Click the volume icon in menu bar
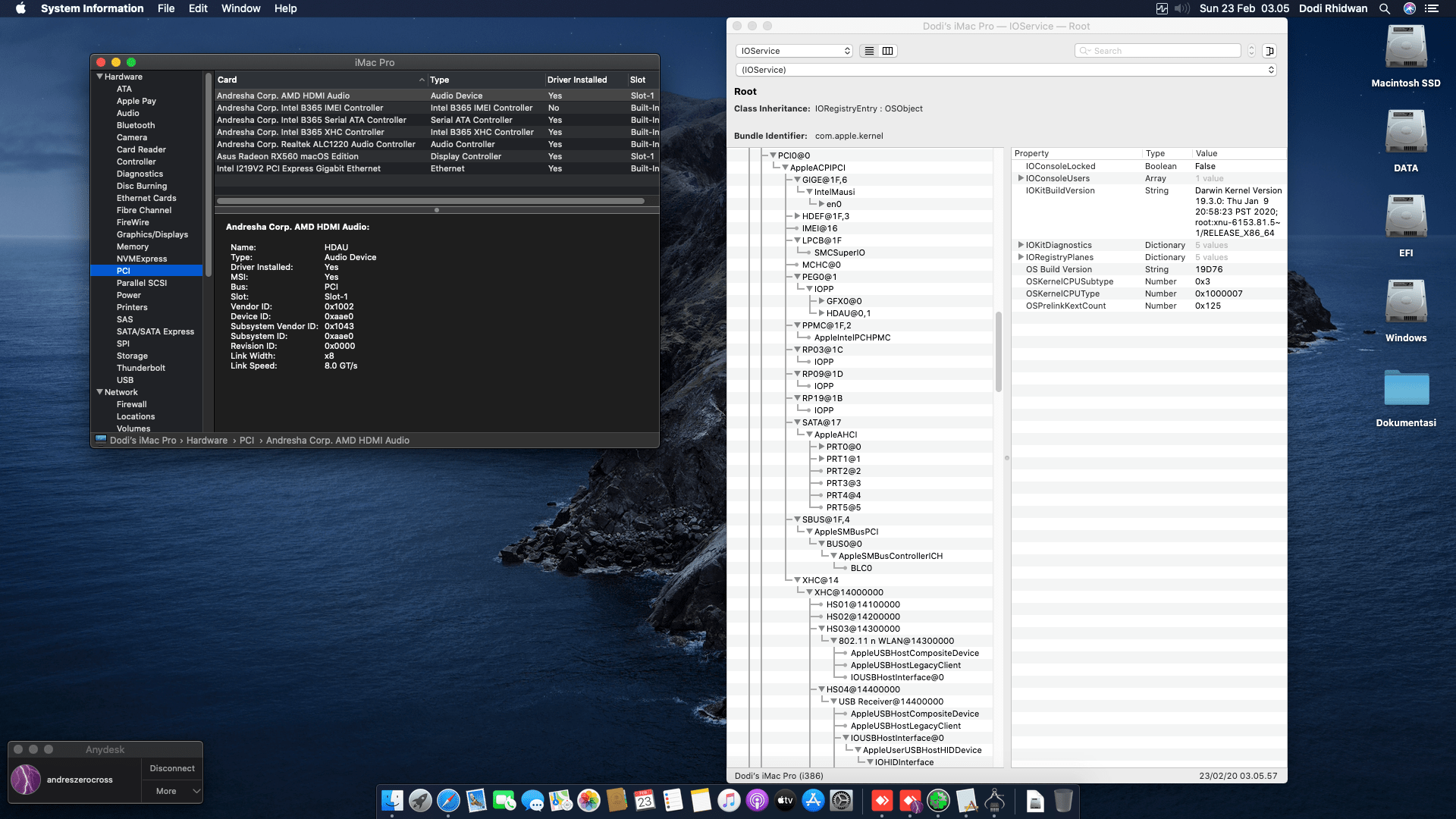The height and width of the screenshot is (819, 1456). point(1182,8)
